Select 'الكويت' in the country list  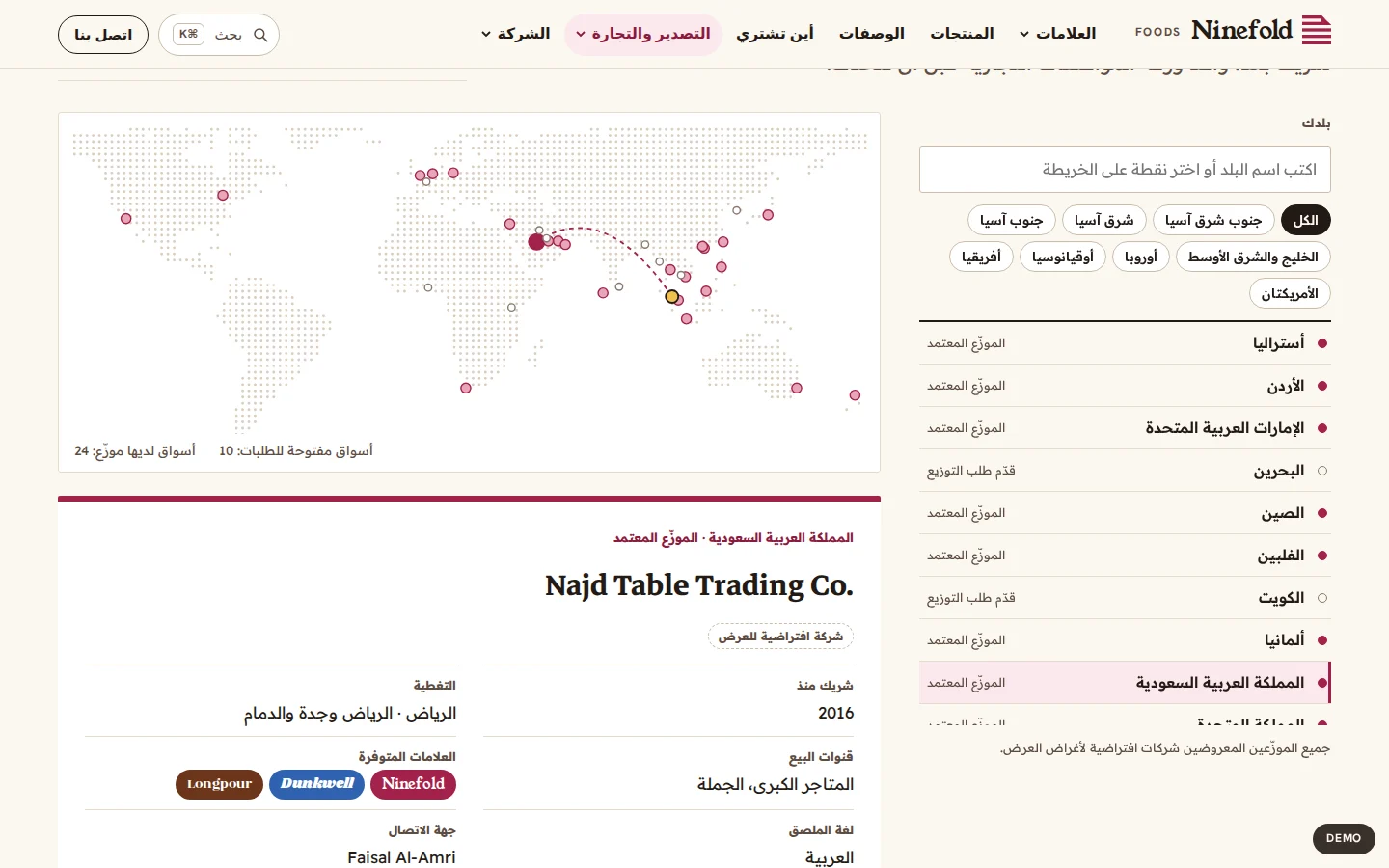click(1125, 598)
